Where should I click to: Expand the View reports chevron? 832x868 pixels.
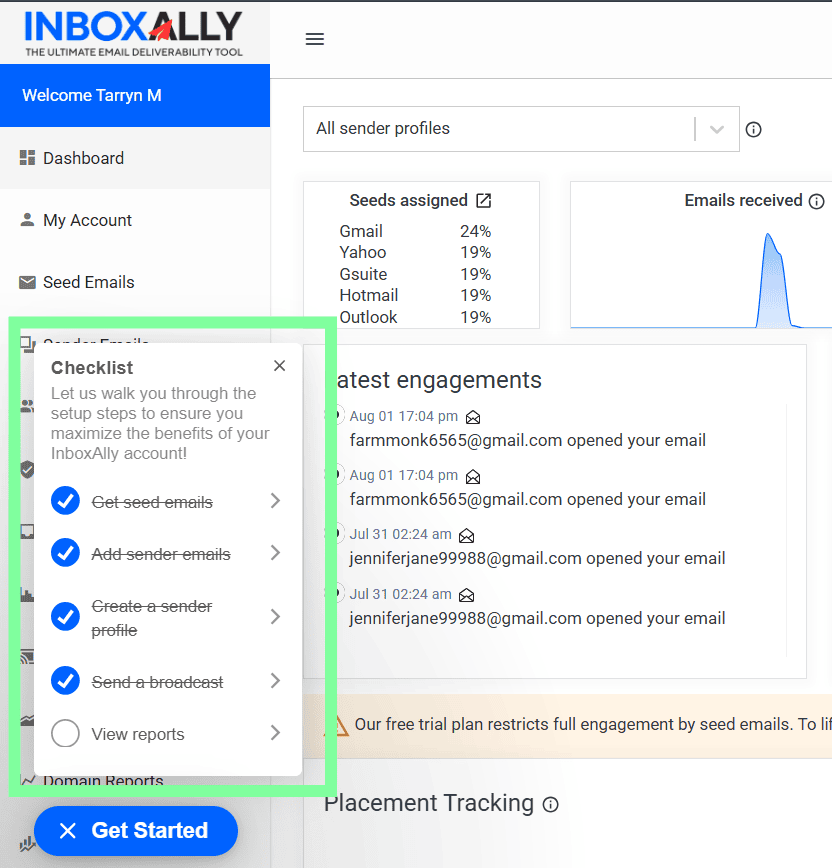click(x=275, y=733)
